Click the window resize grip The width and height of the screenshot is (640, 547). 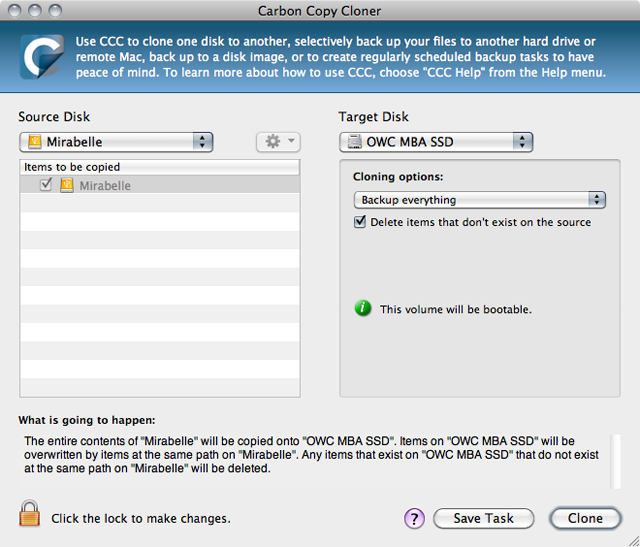point(633,540)
